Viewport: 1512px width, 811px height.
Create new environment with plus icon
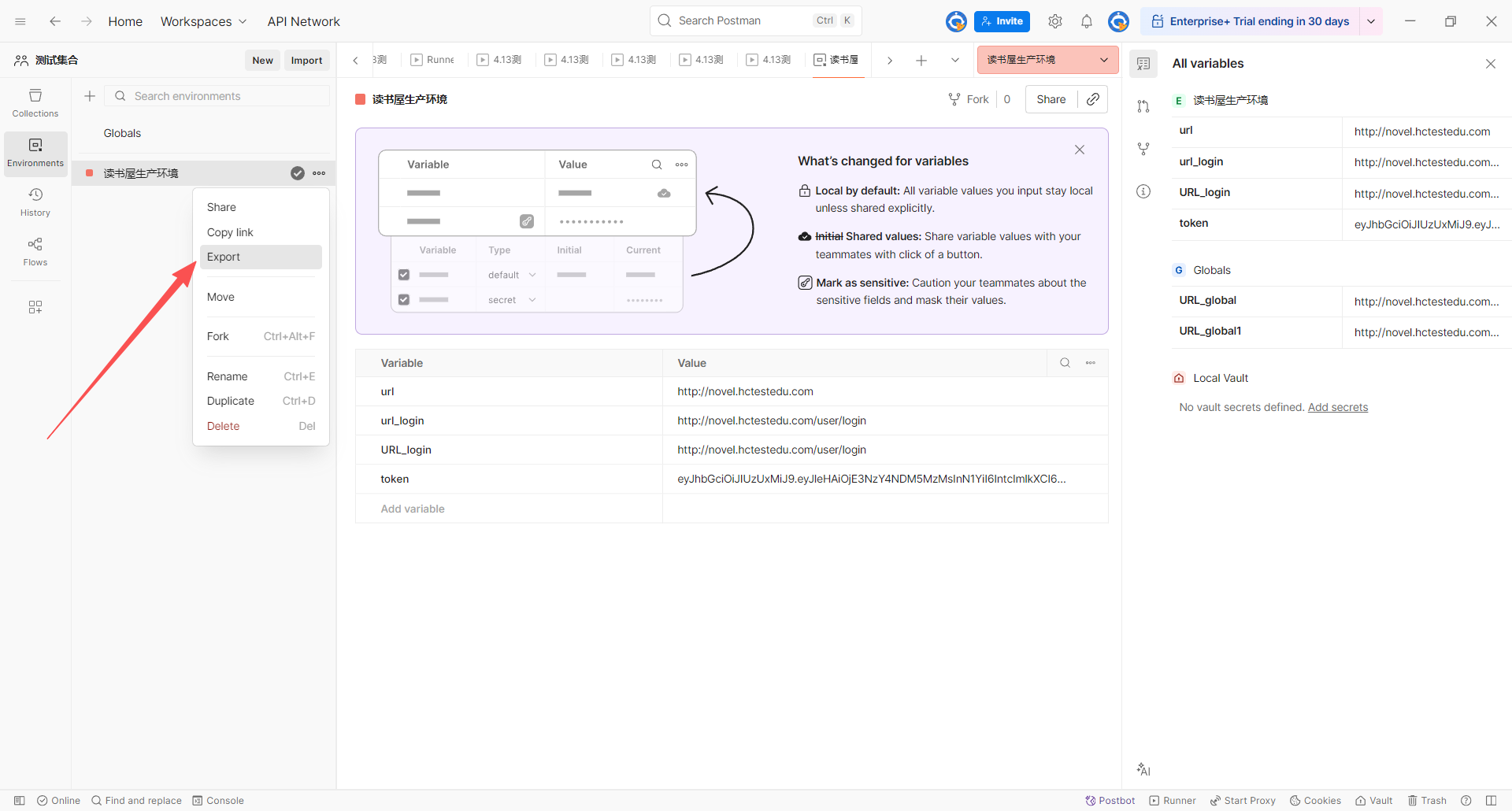coord(90,96)
